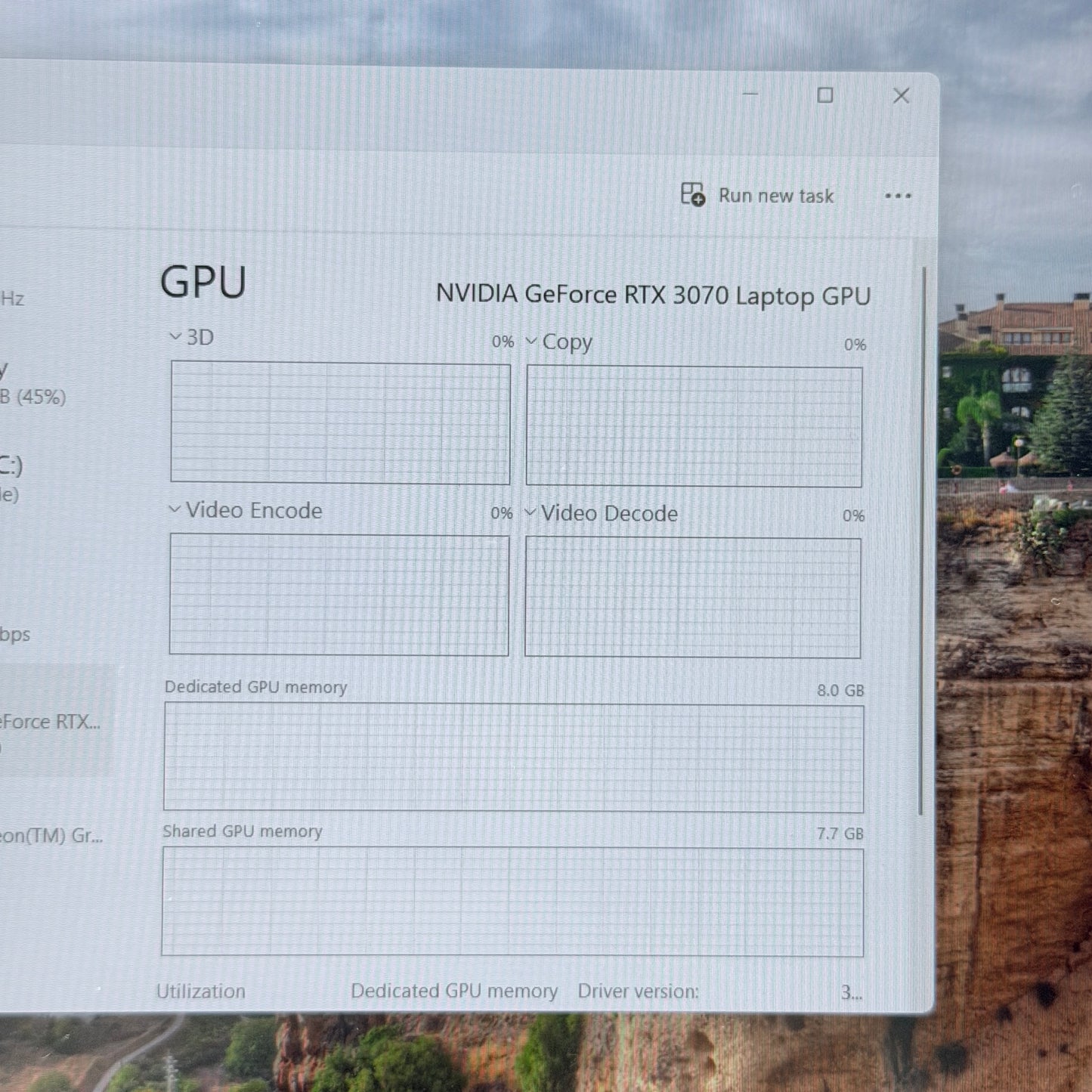Maximize the Task Manager window

point(825,95)
